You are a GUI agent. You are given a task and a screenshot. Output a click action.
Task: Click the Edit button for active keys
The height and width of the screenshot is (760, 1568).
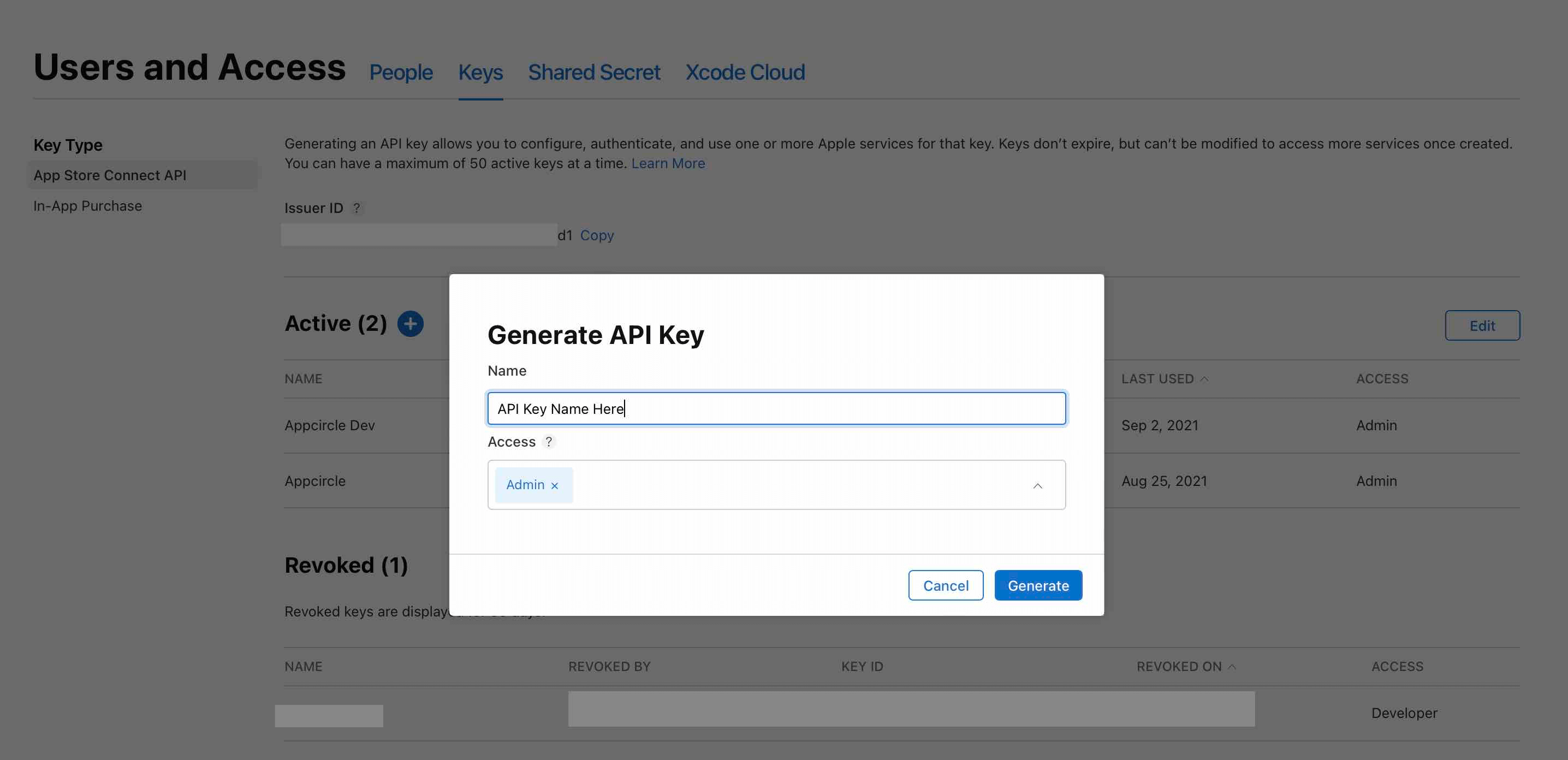(1482, 325)
